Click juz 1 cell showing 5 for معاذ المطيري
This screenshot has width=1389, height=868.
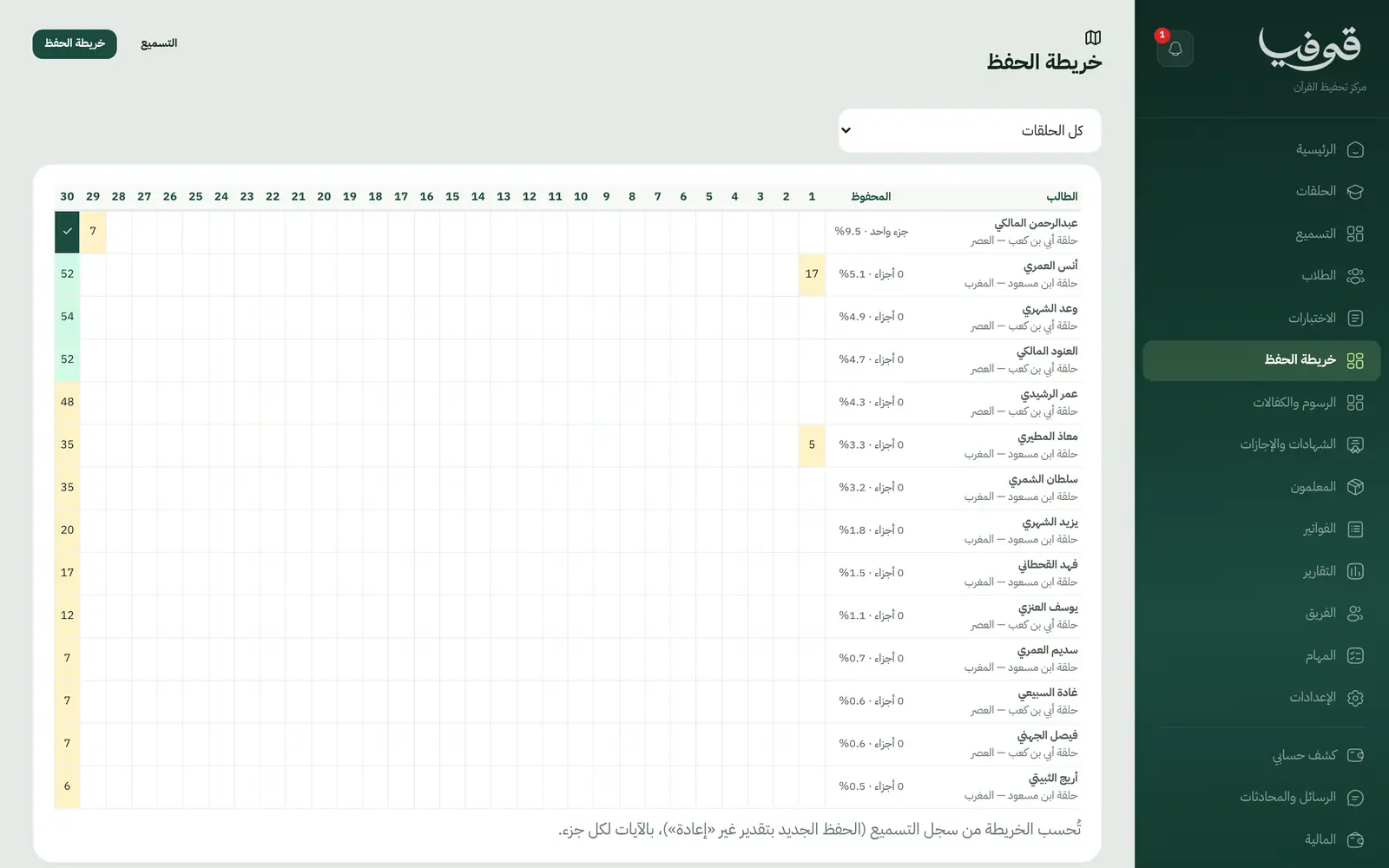[x=812, y=445]
